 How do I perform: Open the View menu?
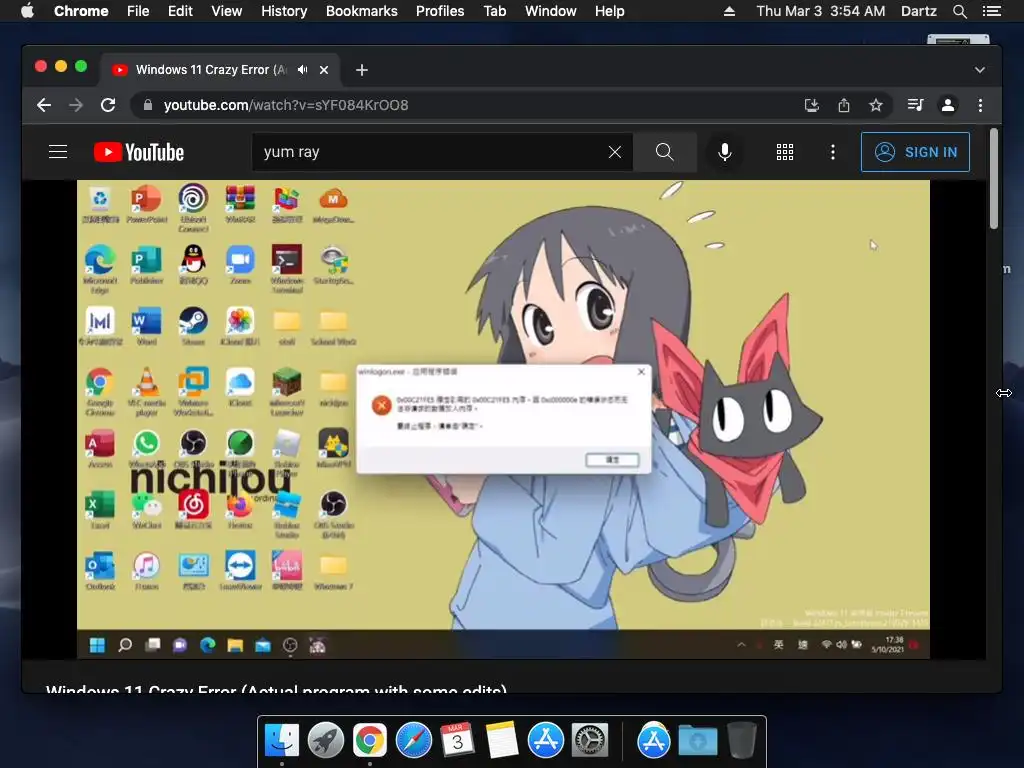[227, 11]
